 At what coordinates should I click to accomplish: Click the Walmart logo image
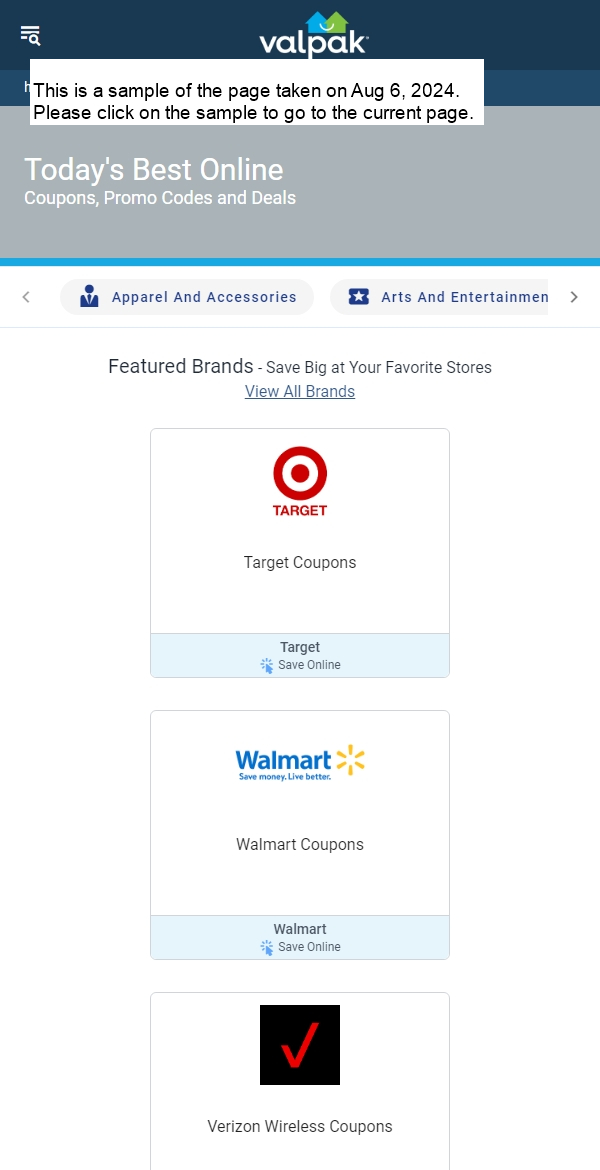[x=300, y=763]
